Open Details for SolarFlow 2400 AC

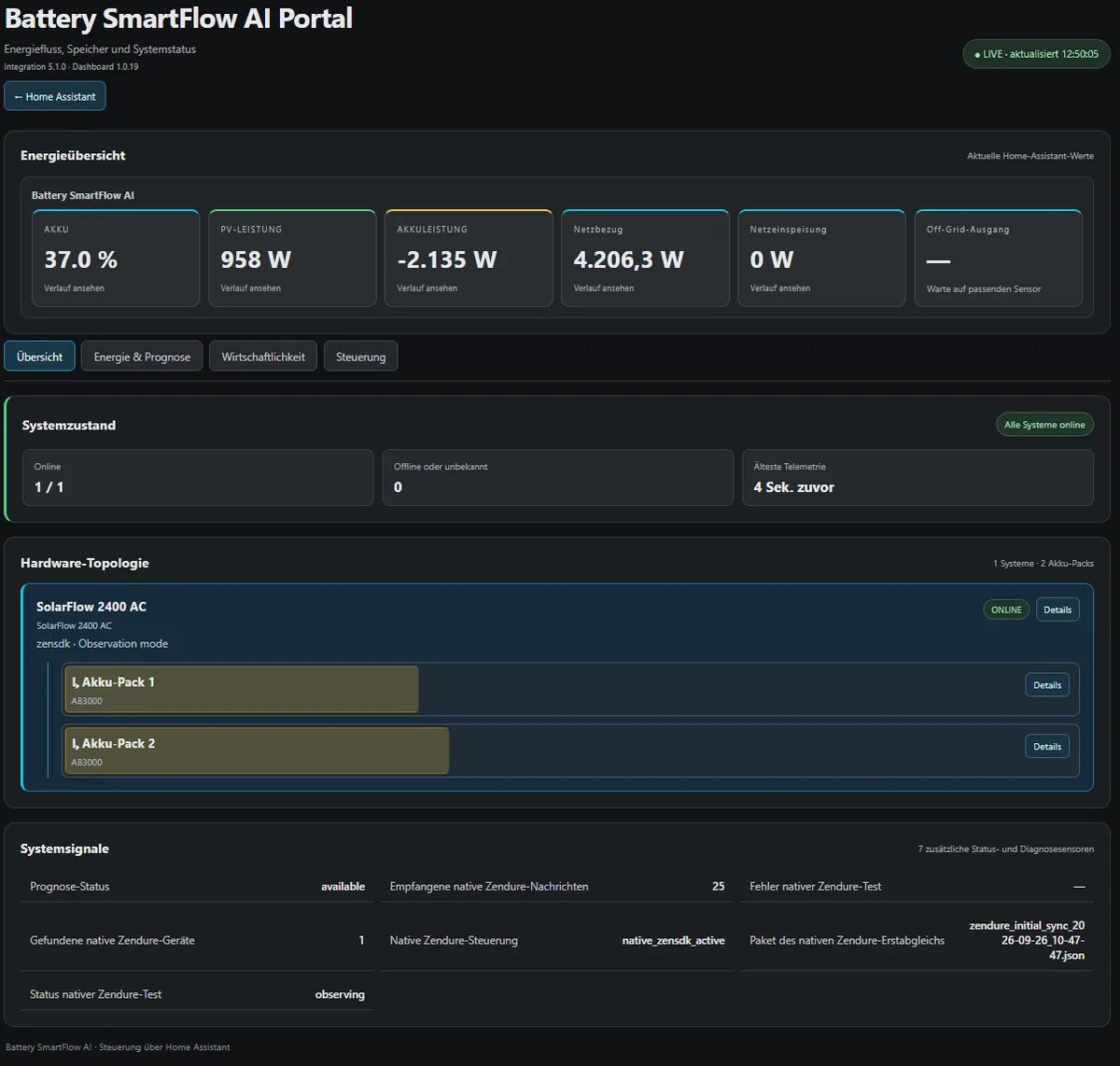pos(1057,610)
